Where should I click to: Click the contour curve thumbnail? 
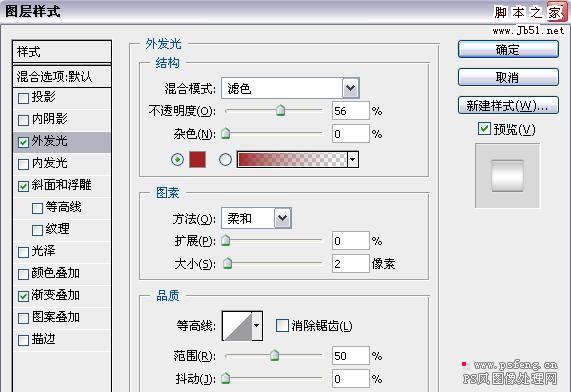coord(237,326)
